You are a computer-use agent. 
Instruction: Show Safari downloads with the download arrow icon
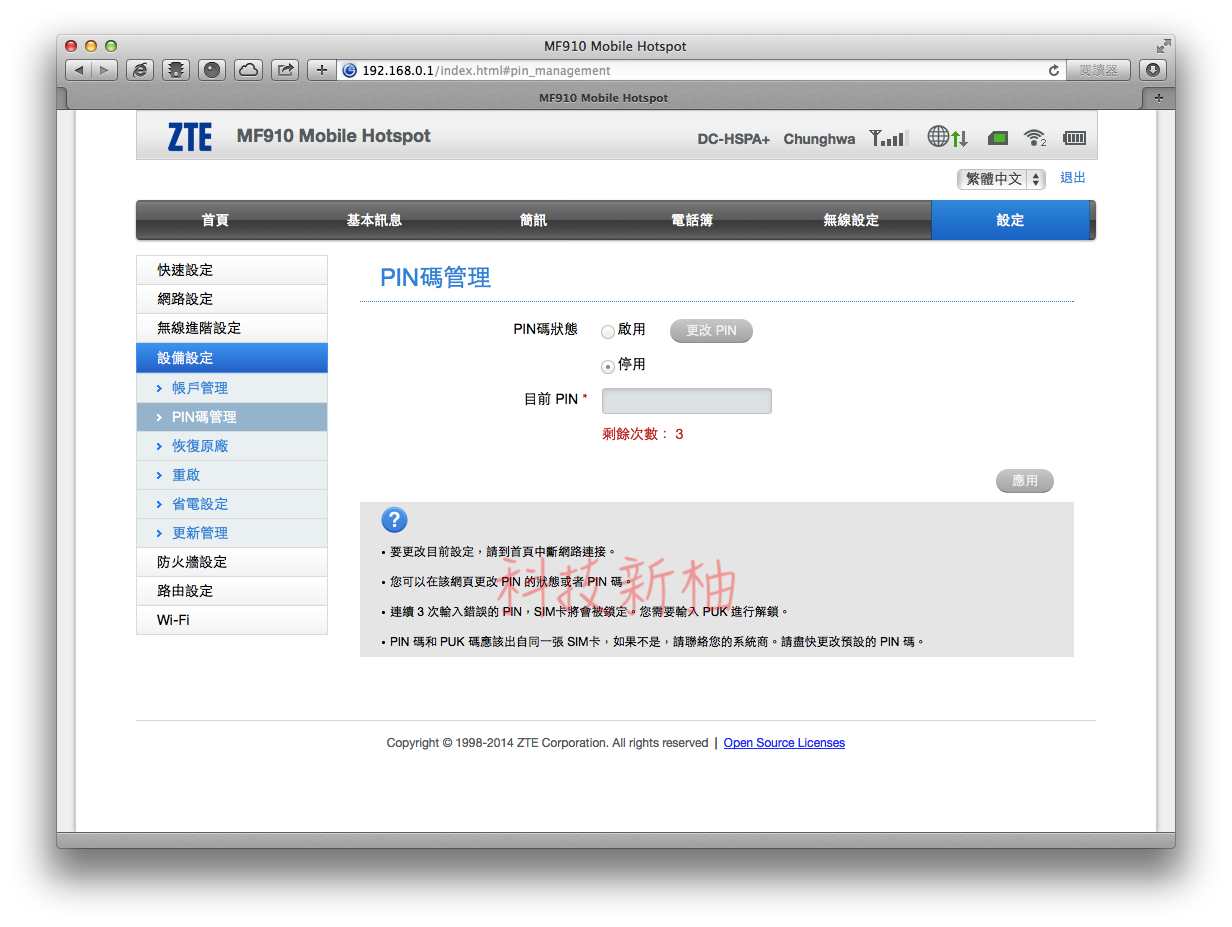coord(1153,70)
